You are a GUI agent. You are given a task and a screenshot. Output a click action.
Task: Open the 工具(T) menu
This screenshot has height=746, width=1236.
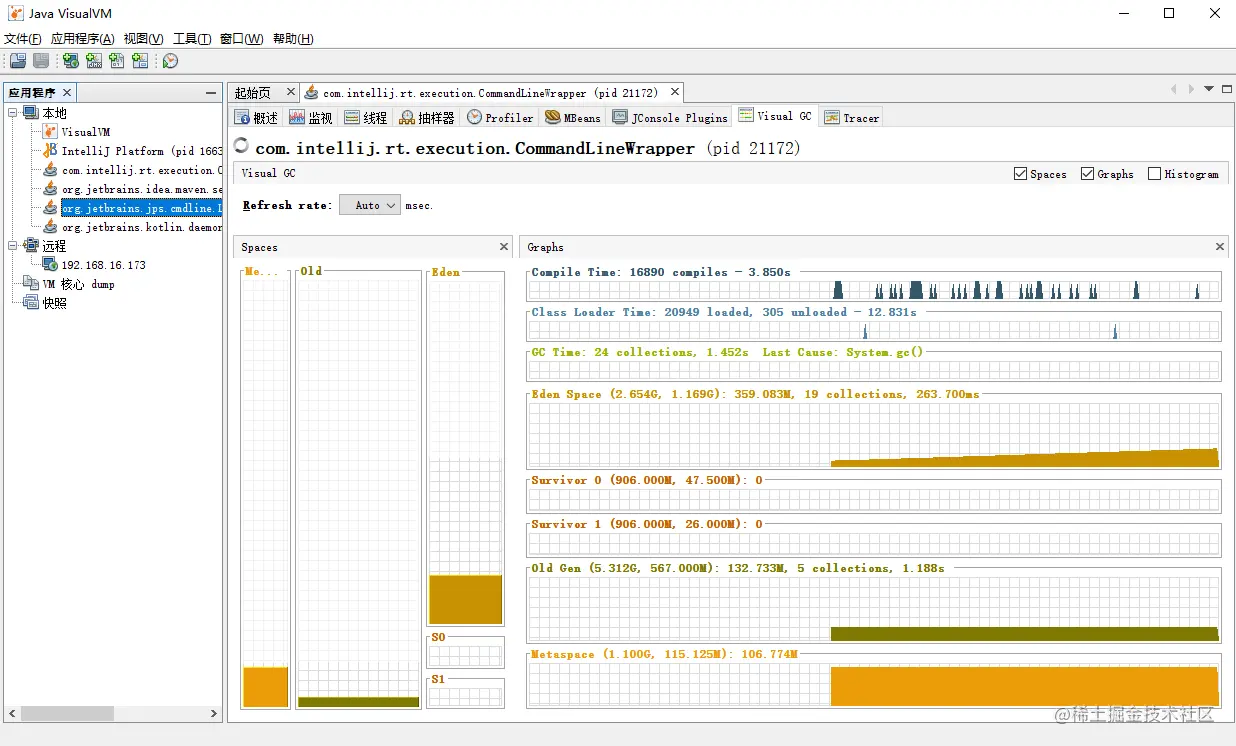[192, 39]
